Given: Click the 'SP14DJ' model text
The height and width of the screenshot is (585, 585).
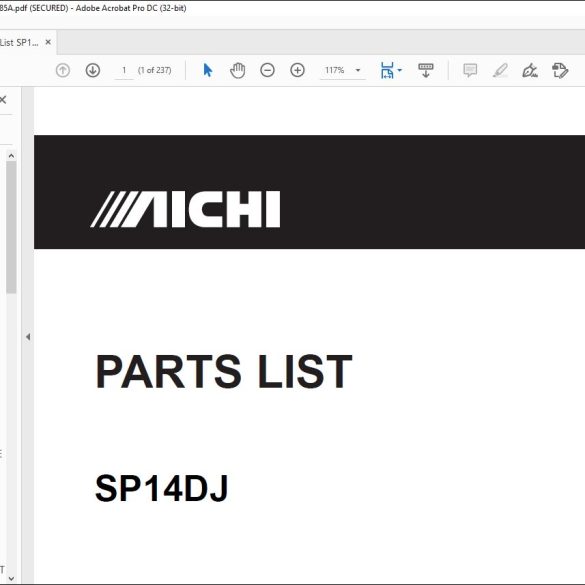Looking at the screenshot, I should click(x=162, y=488).
